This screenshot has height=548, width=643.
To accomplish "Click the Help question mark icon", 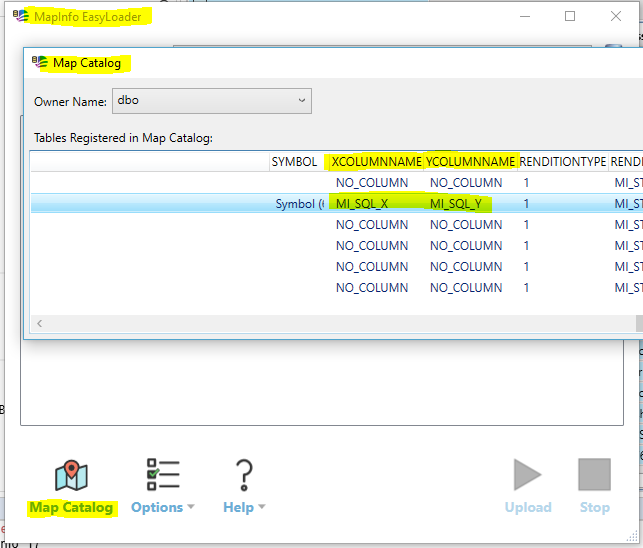I will (243, 475).
